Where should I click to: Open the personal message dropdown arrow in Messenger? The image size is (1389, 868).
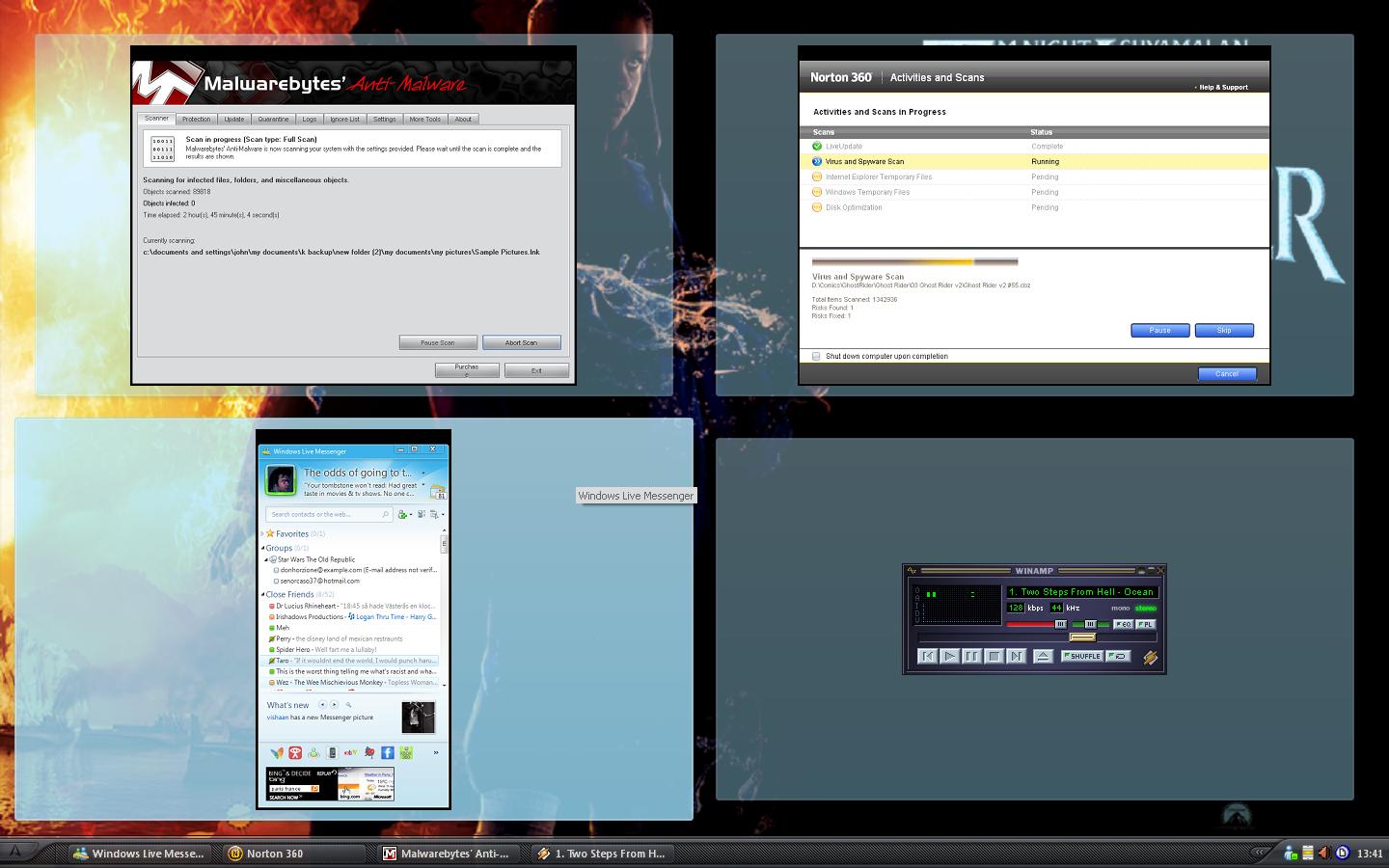tap(423, 484)
